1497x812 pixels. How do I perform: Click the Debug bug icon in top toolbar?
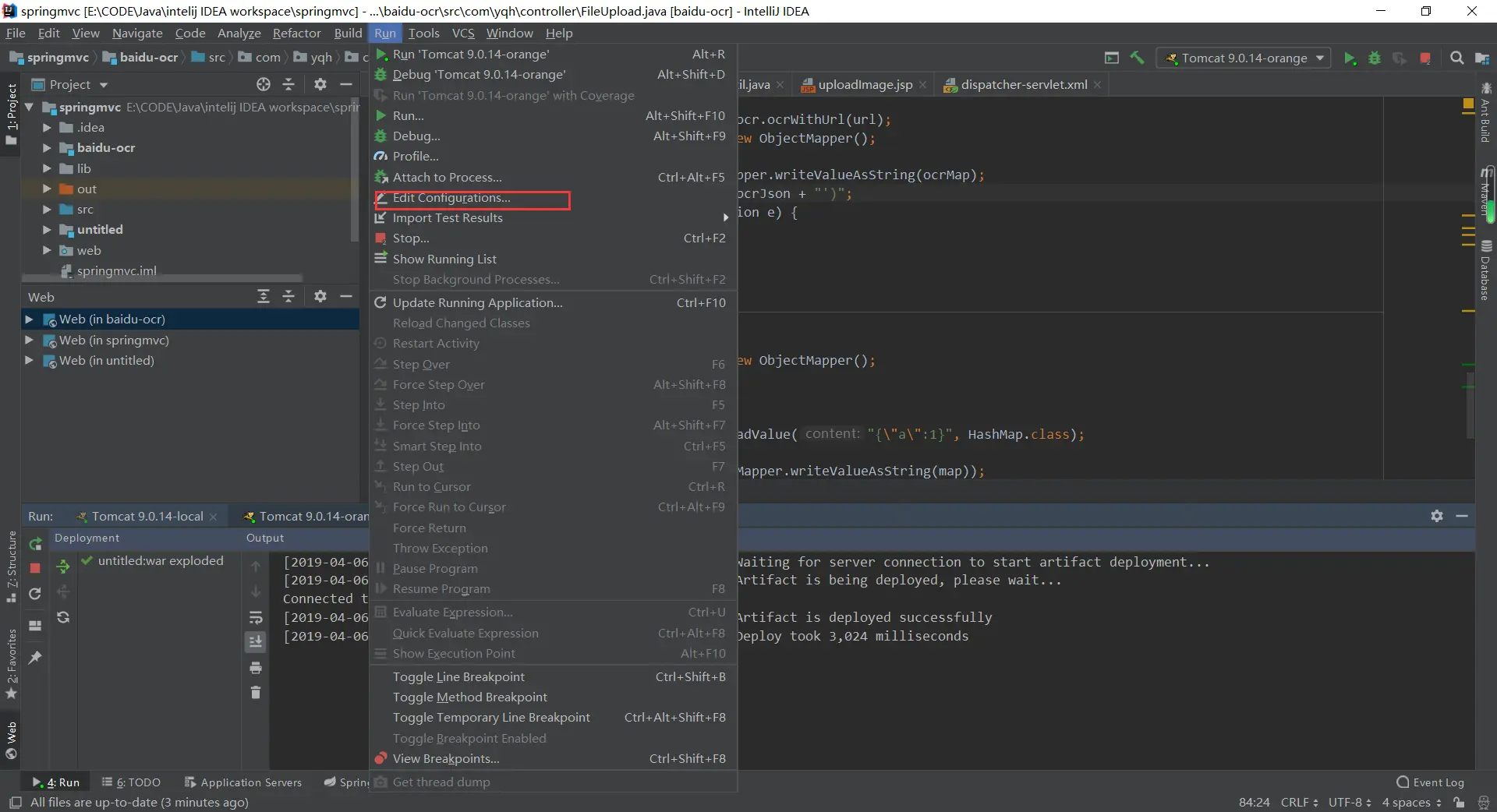1375,58
